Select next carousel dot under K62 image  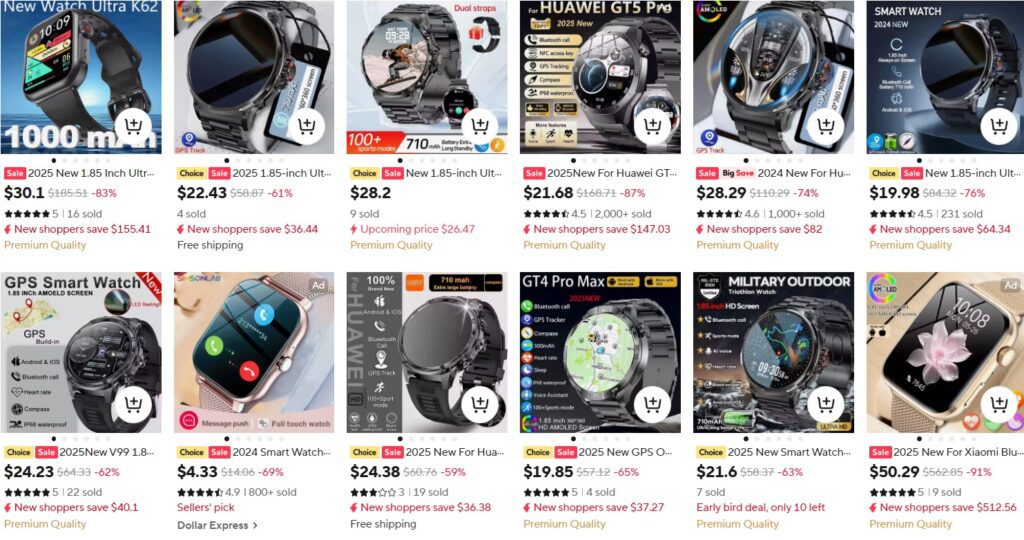coord(64,160)
